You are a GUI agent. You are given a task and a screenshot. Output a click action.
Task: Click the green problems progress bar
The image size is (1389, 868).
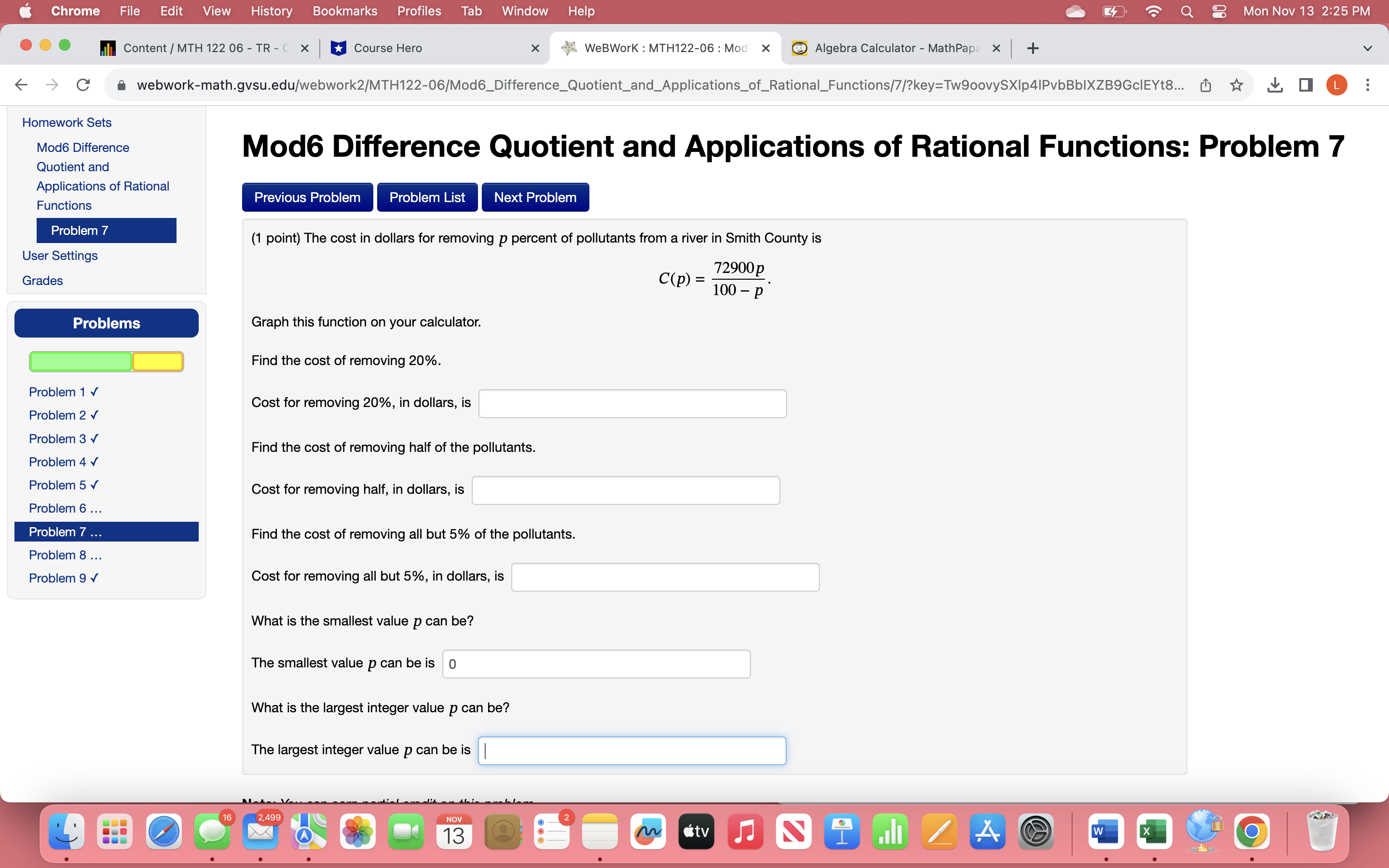(81, 362)
